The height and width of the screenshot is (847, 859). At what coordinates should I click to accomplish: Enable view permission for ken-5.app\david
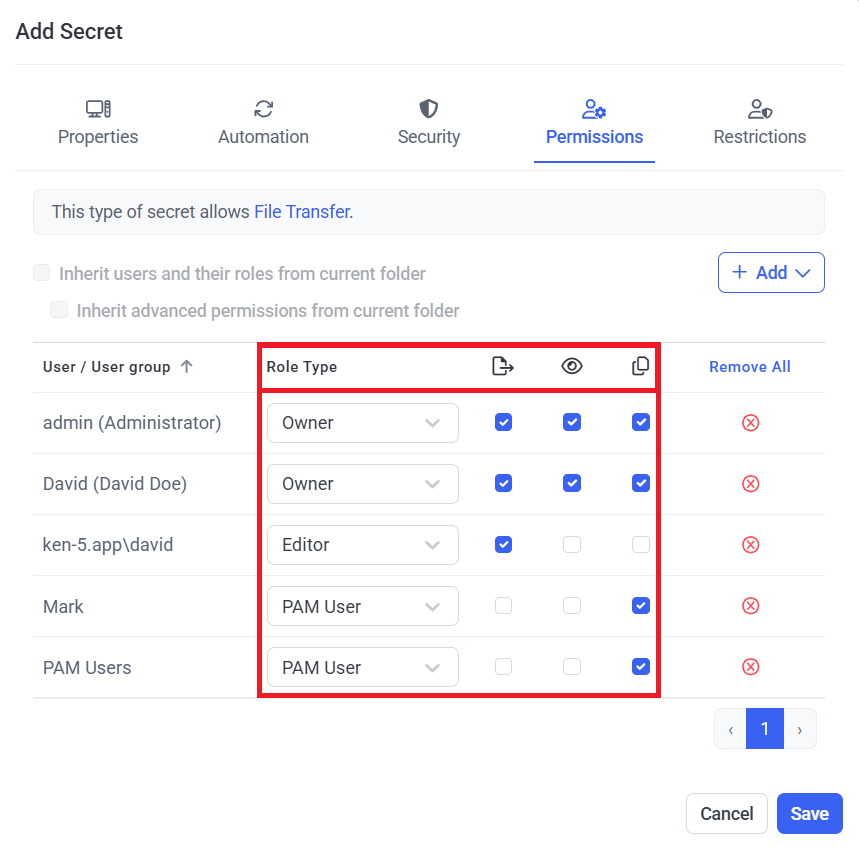[571, 545]
